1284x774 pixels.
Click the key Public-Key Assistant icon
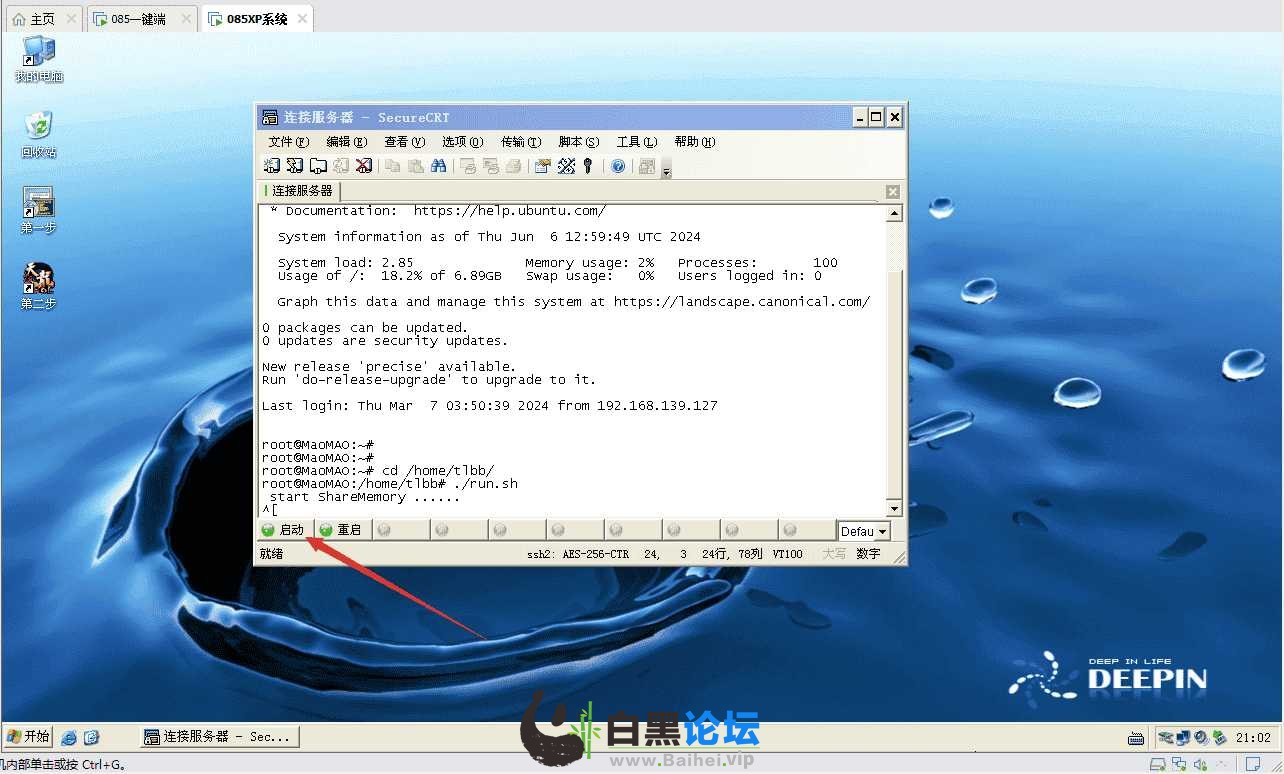588,166
